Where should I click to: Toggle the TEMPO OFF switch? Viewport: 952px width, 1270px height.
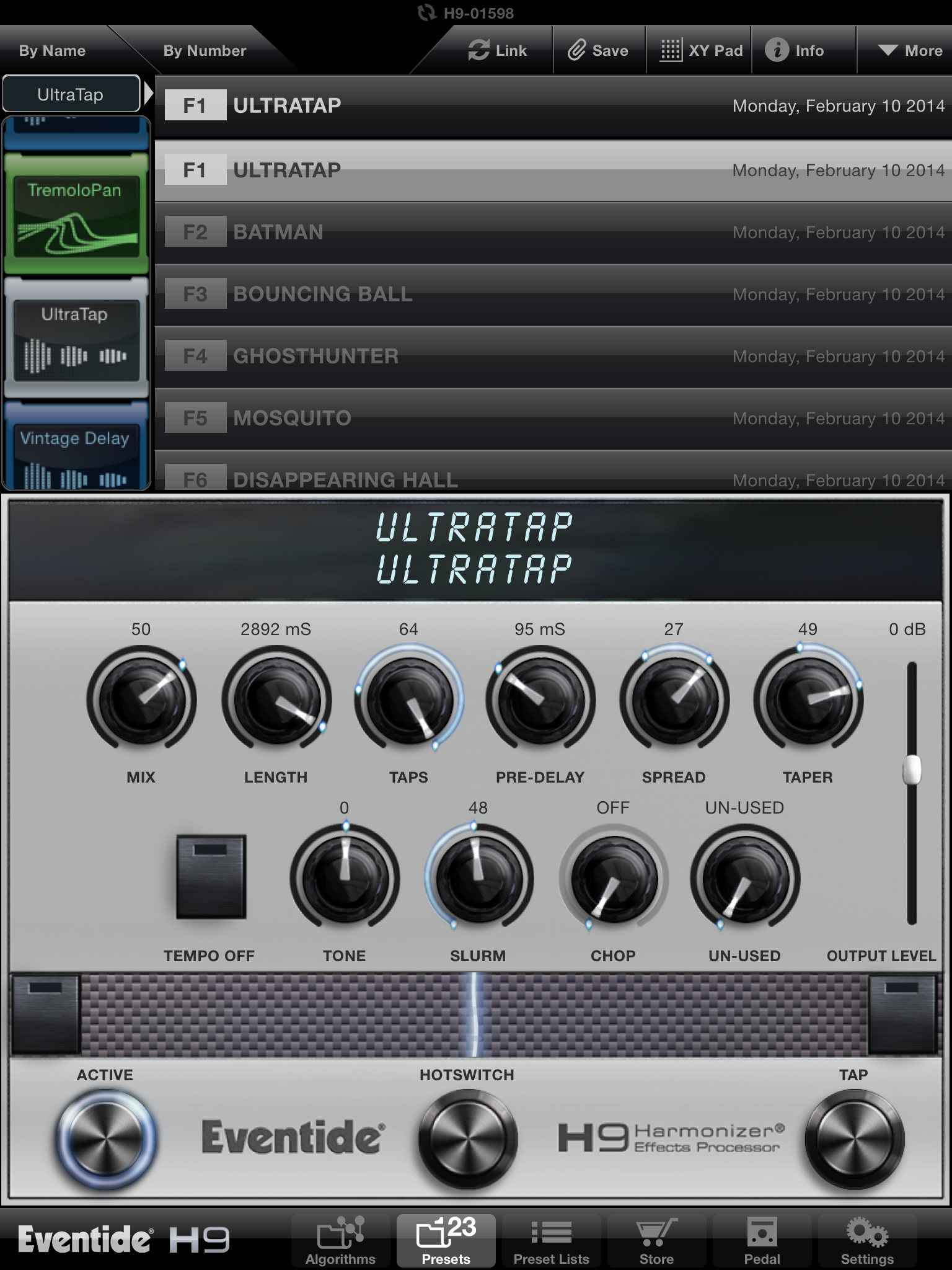(x=211, y=877)
